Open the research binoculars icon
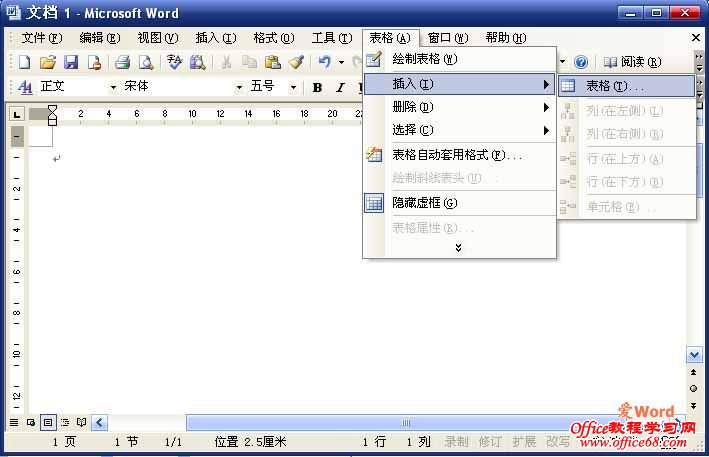 click(x=198, y=62)
